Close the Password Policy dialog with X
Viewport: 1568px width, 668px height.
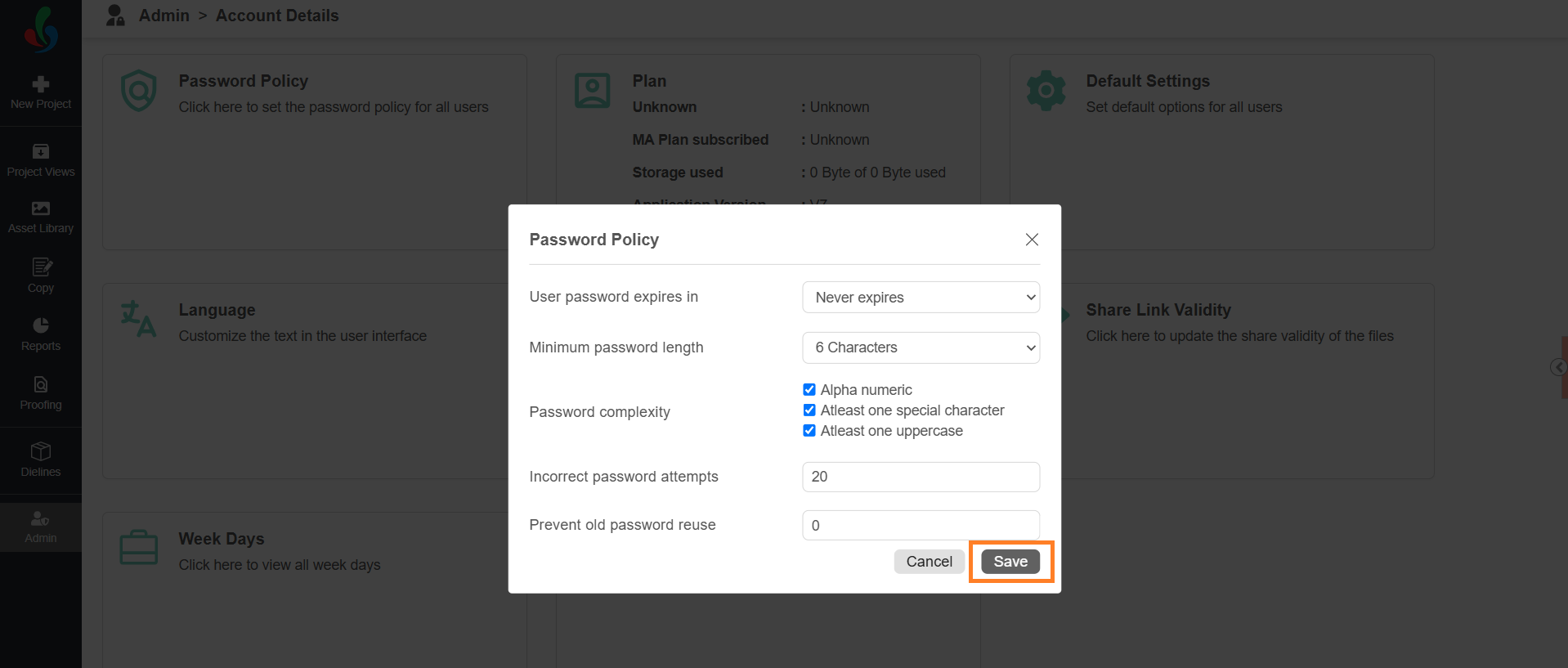1032,240
